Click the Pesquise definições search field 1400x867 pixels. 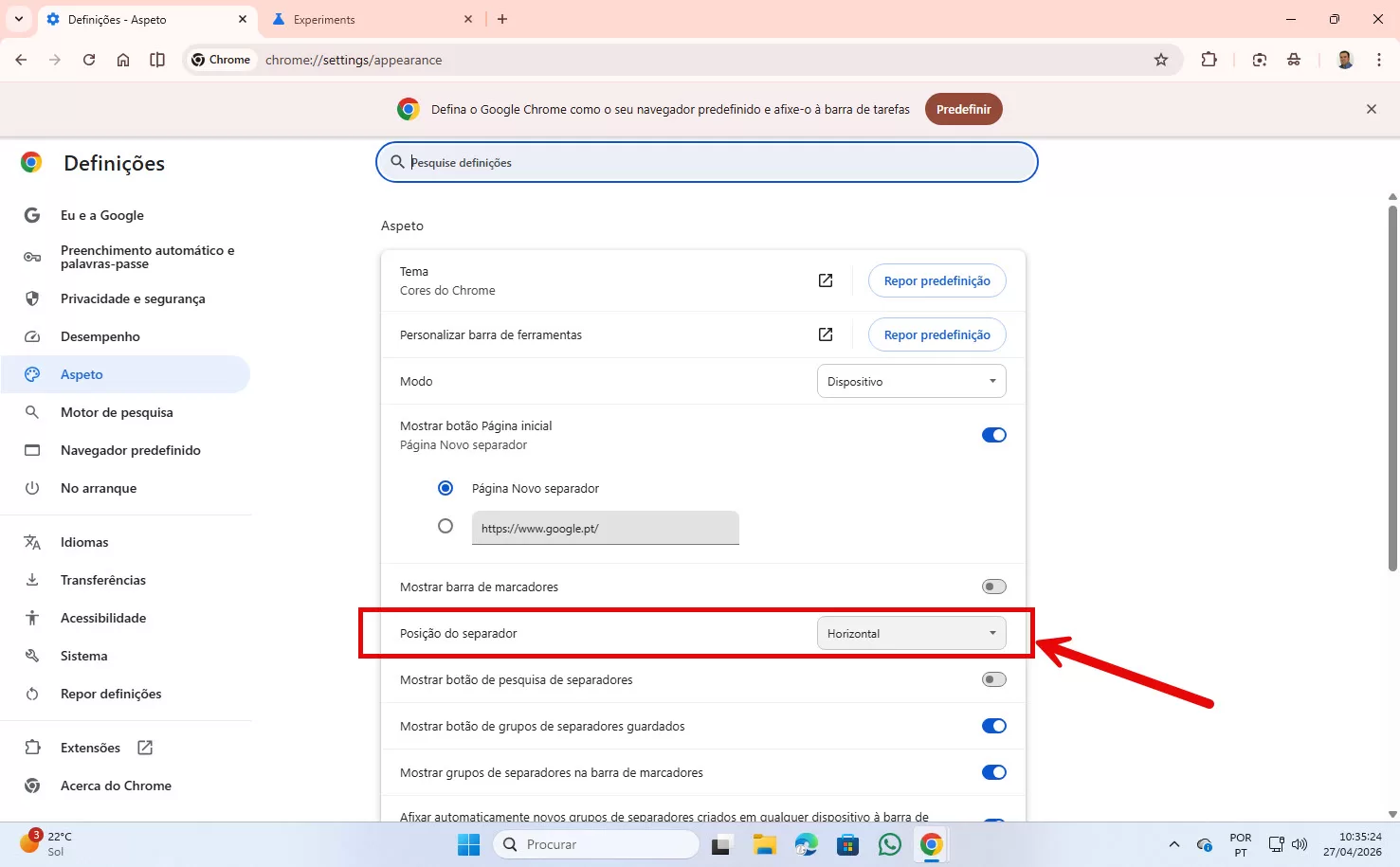tap(706, 163)
